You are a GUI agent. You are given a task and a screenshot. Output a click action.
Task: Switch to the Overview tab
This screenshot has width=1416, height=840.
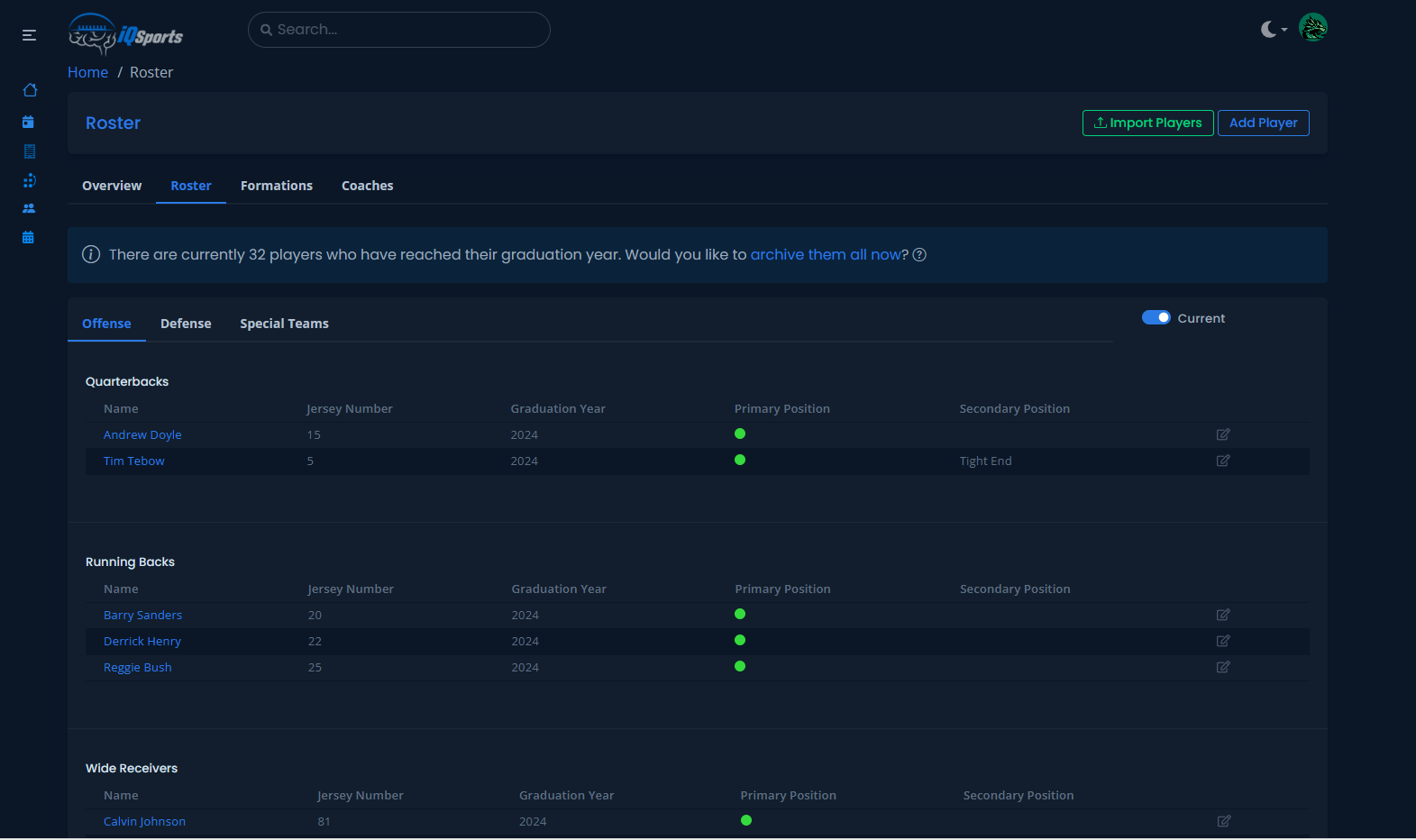pos(112,186)
